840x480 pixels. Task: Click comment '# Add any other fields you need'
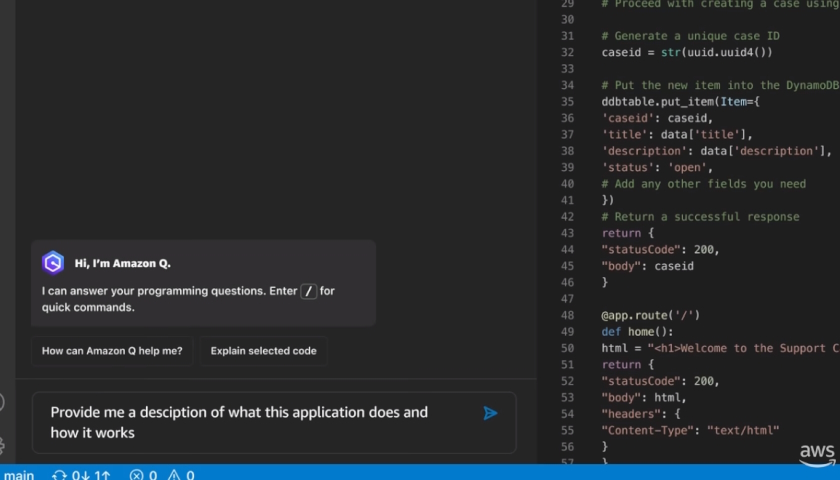click(x=703, y=184)
